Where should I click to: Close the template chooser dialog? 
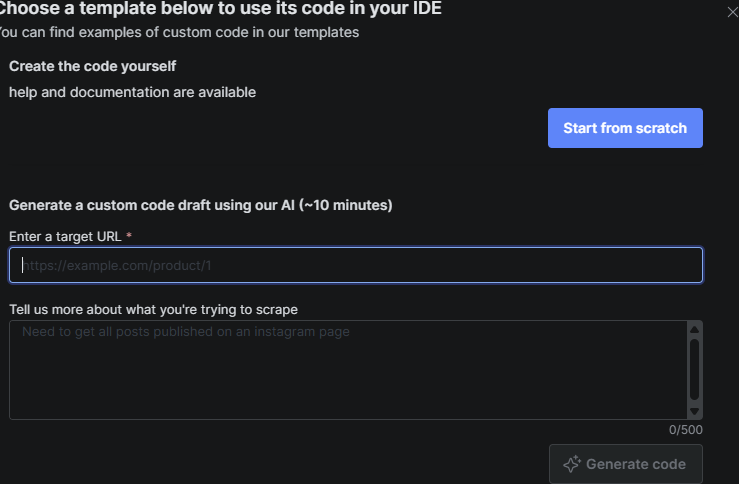coord(732,13)
